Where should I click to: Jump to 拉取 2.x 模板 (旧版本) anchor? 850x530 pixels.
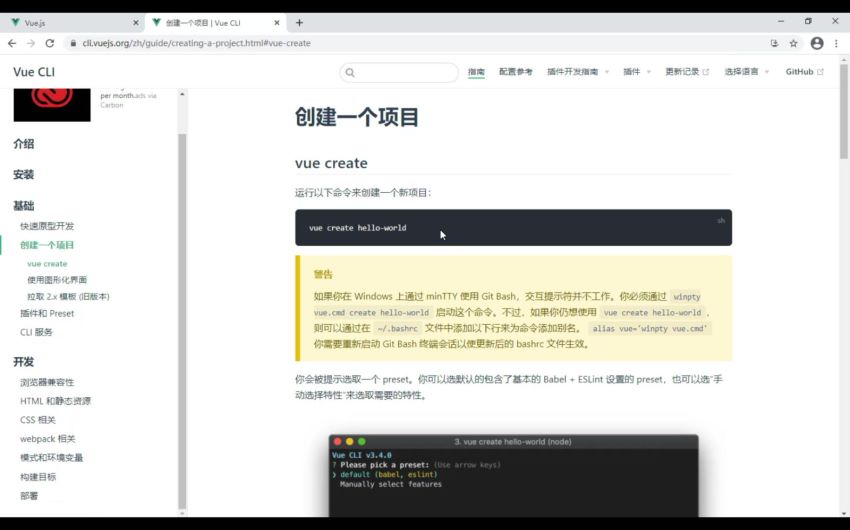pyautogui.click(x=68, y=296)
